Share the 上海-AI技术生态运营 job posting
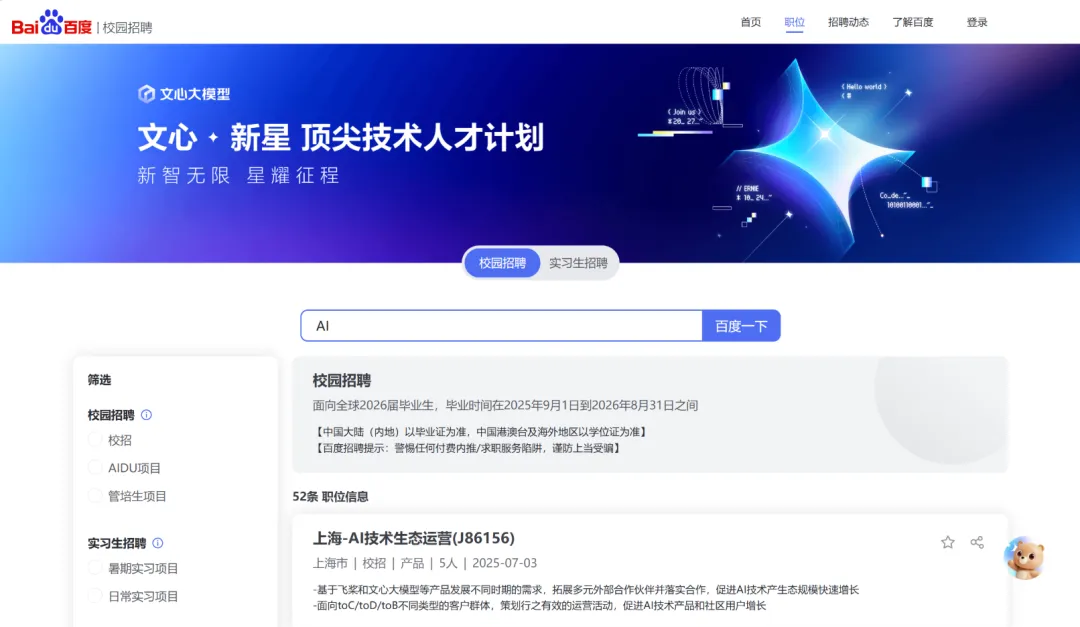 (977, 542)
